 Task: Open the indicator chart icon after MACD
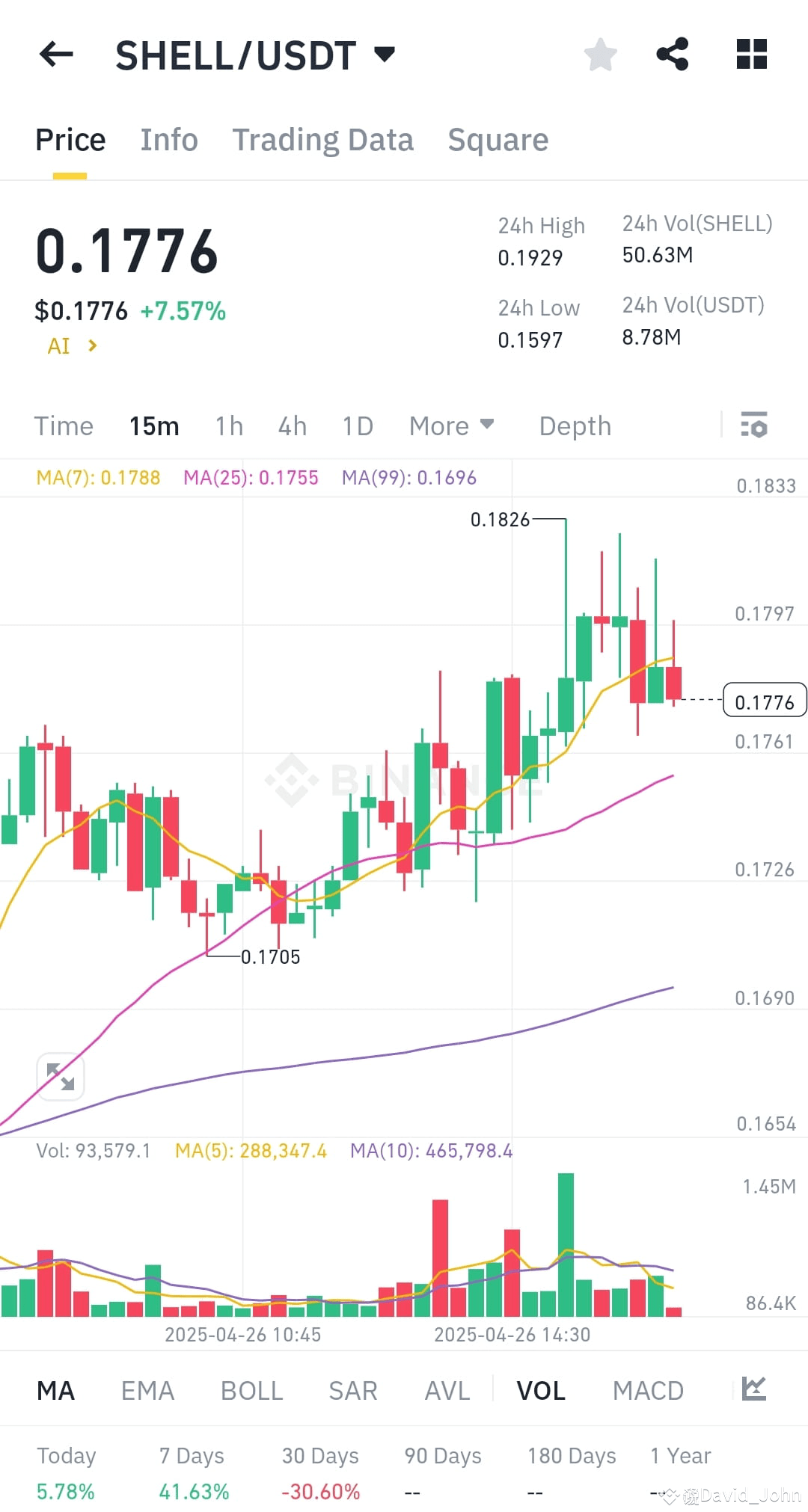point(753,1389)
